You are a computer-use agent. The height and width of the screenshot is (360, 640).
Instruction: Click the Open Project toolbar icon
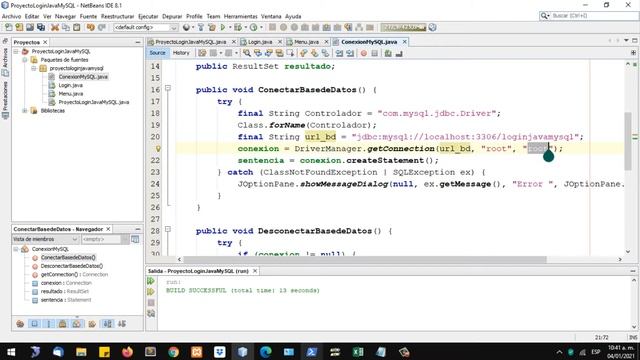(30, 27)
